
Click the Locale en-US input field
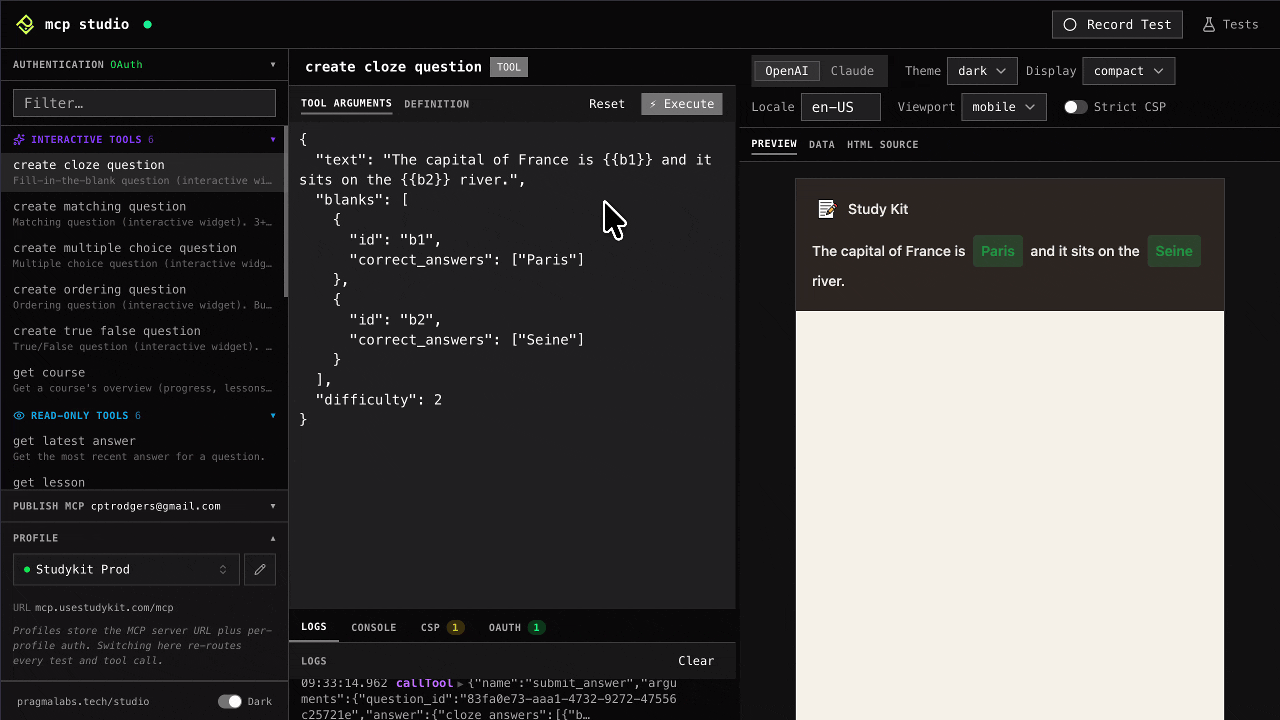point(841,107)
